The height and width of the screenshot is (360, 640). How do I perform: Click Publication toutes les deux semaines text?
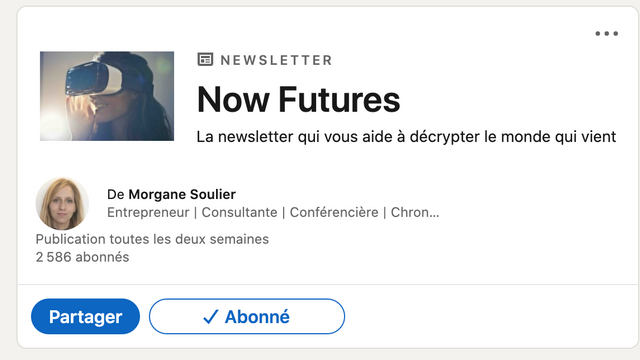(152, 239)
